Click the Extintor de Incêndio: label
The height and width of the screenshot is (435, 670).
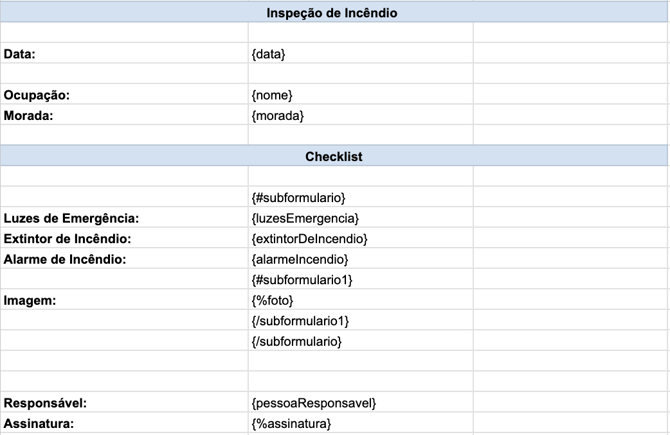click(x=68, y=239)
